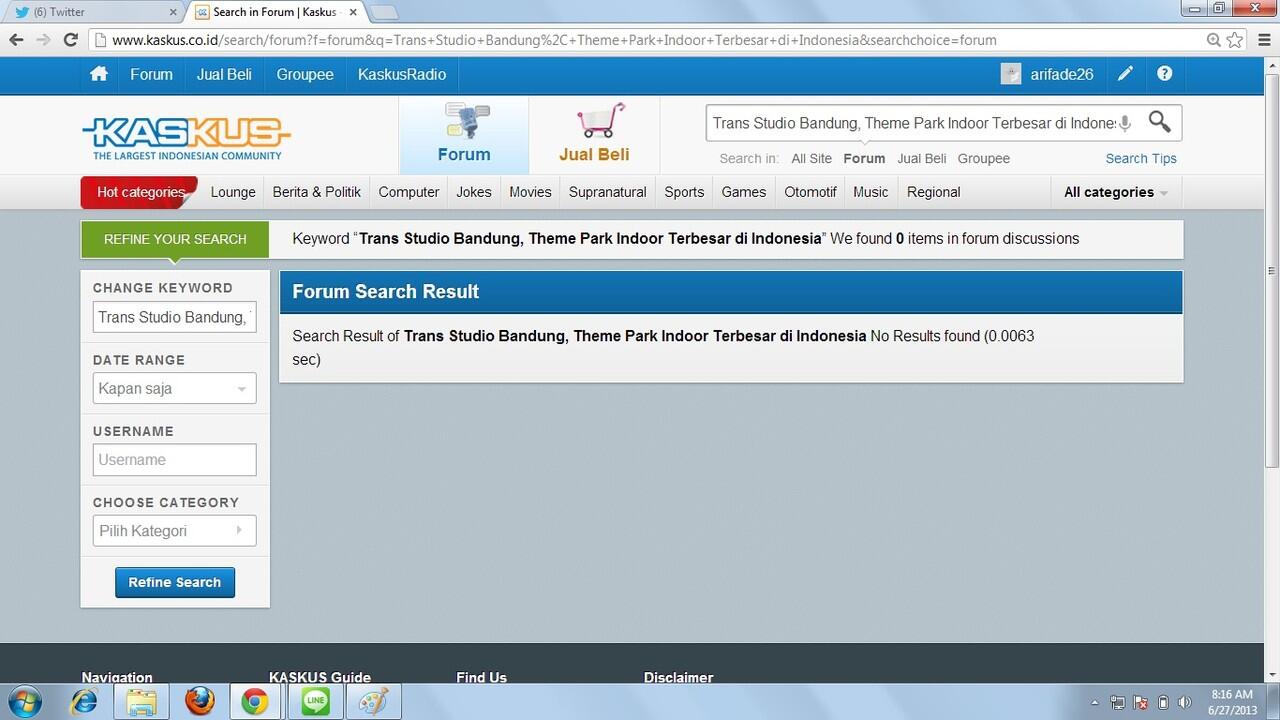The height and width of the screenshot is (720, 1280).
Task: Open File Explorer from taskbar
Action: point(141,702)
